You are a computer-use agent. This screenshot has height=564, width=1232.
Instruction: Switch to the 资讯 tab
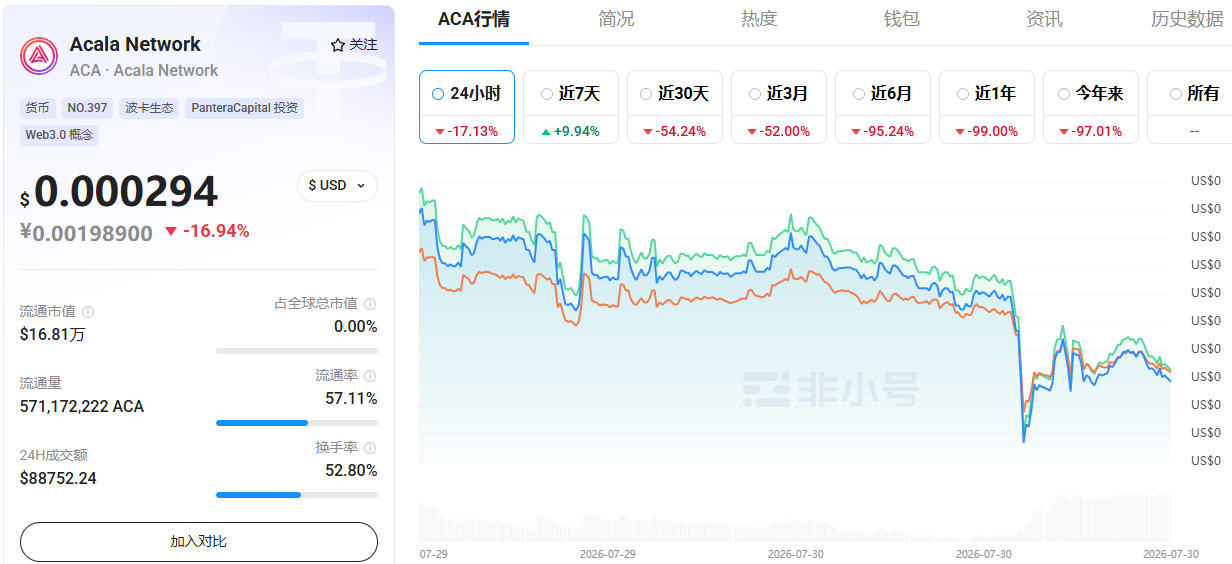(1044, 19)
